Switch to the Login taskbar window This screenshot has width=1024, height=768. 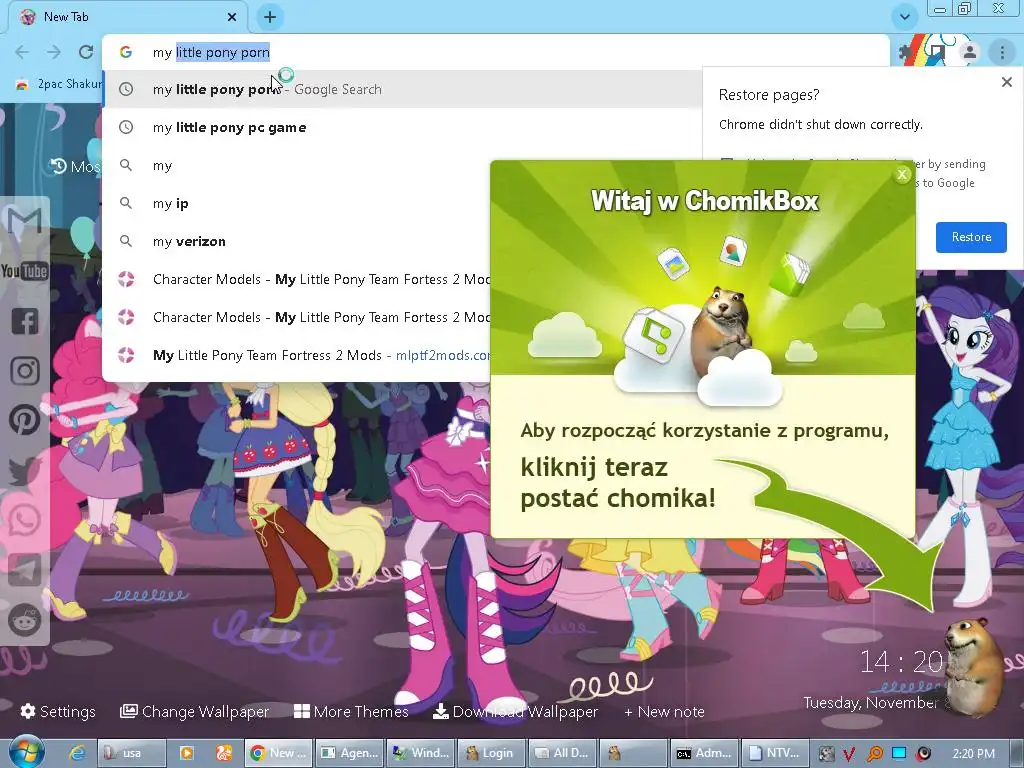tap(491, 753)
